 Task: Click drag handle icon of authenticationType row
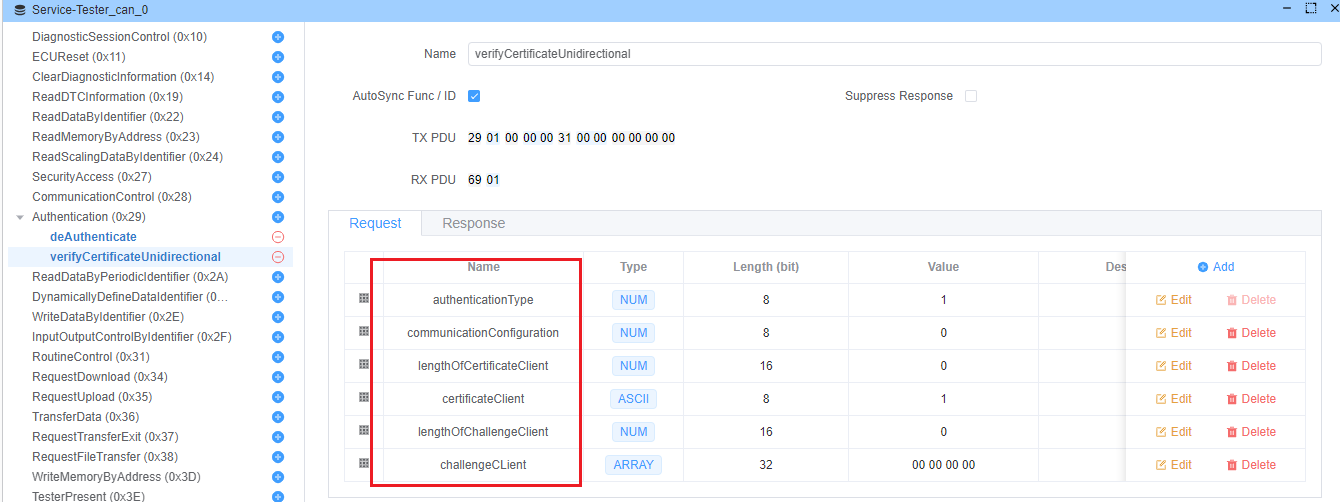click(364, 299)
